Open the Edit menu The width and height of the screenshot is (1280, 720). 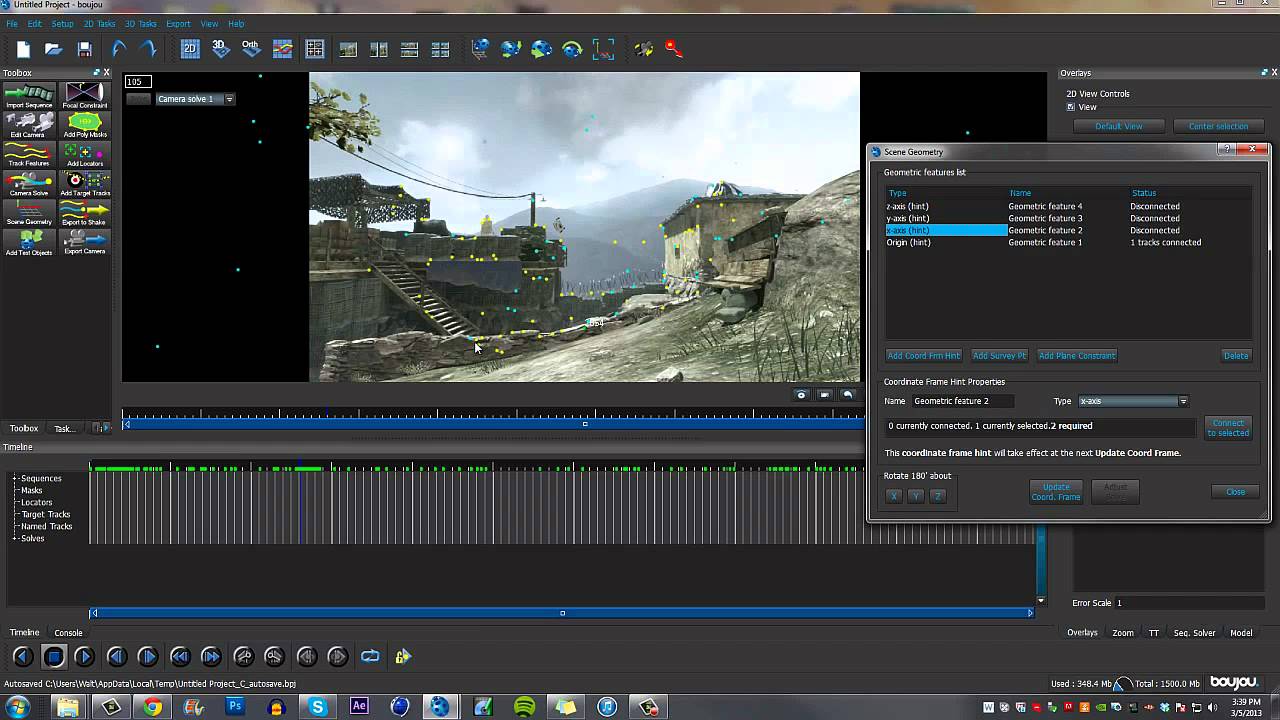pos(35,23)
